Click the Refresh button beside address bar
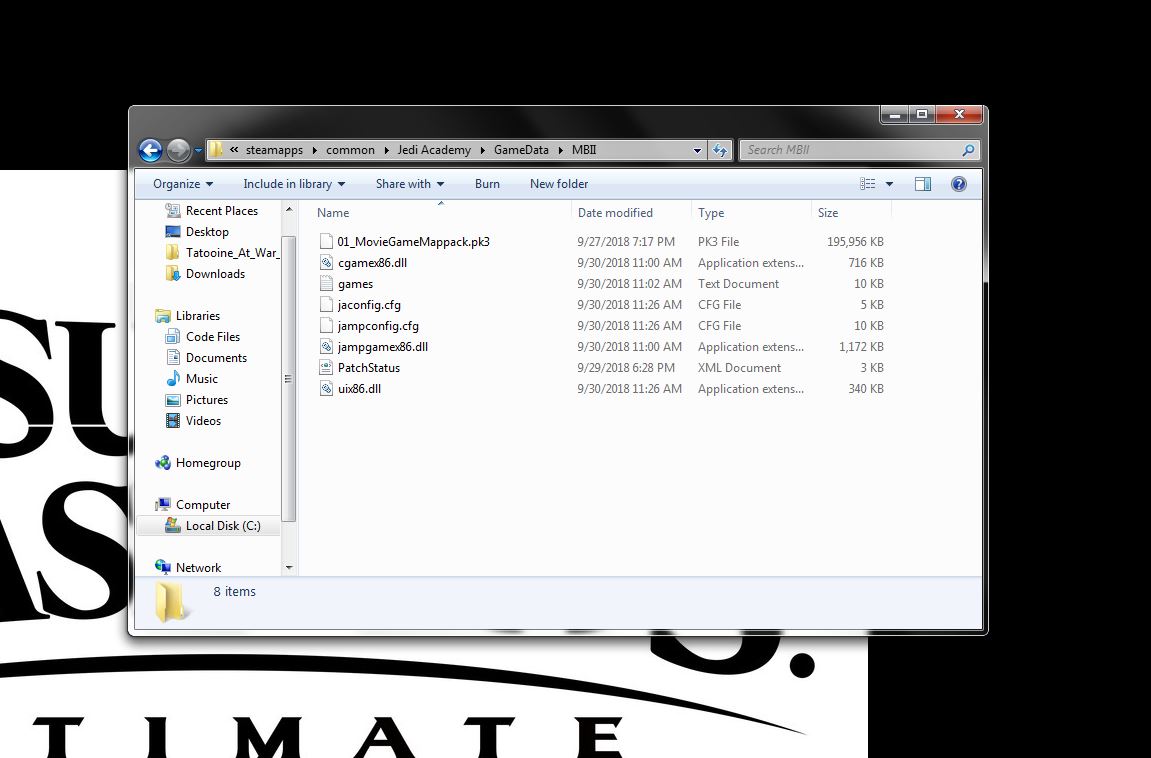 point(720,150)
